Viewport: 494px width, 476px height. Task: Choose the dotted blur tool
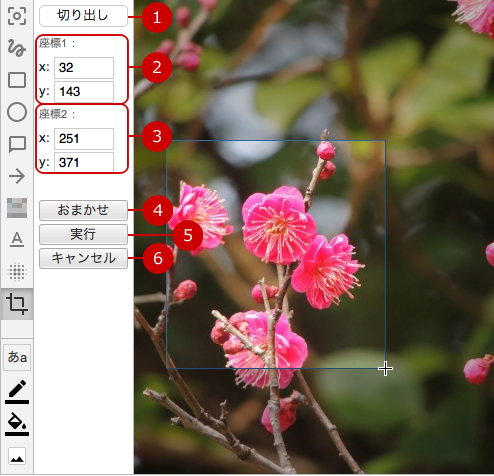pyautogui.click(x=17, y=271)
